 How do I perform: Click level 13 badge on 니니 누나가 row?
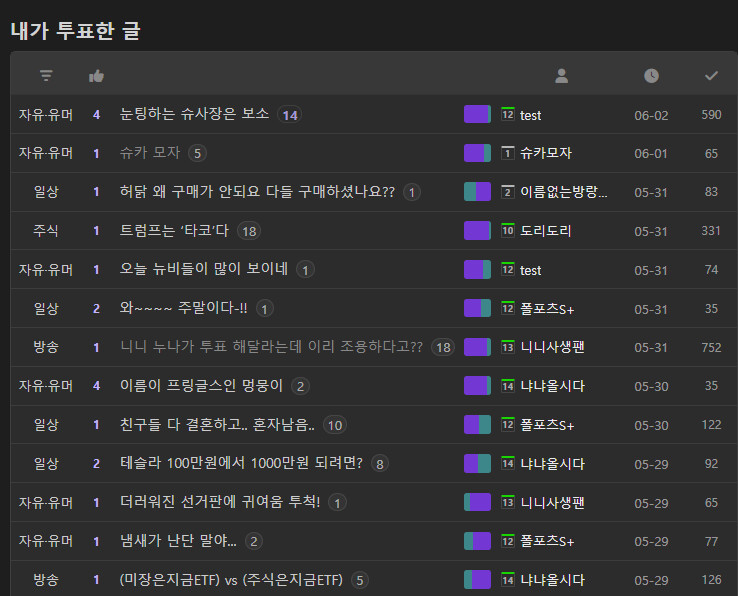click(507, 347)
